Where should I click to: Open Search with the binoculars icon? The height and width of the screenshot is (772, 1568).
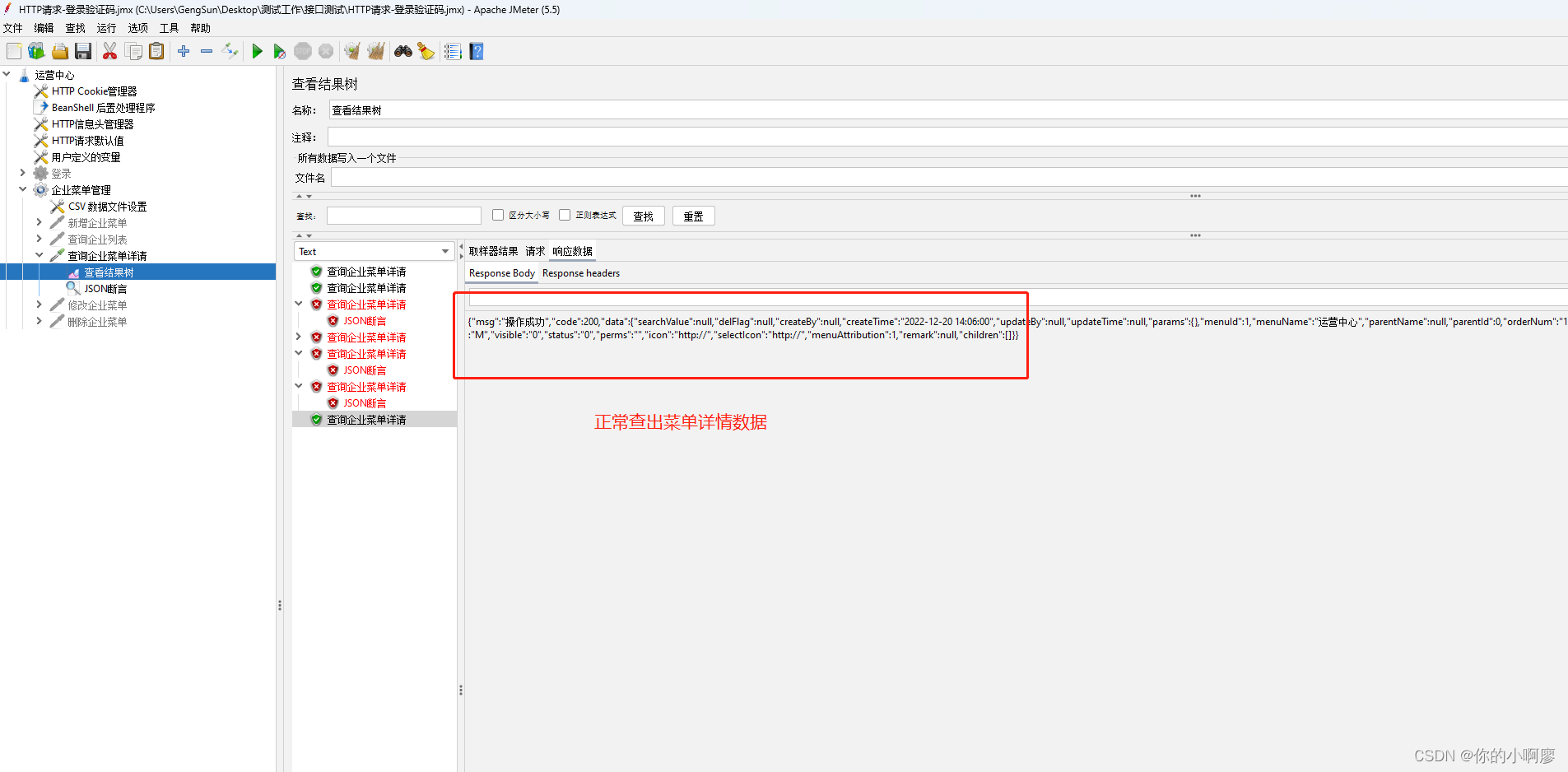click(x=403, y=51)
